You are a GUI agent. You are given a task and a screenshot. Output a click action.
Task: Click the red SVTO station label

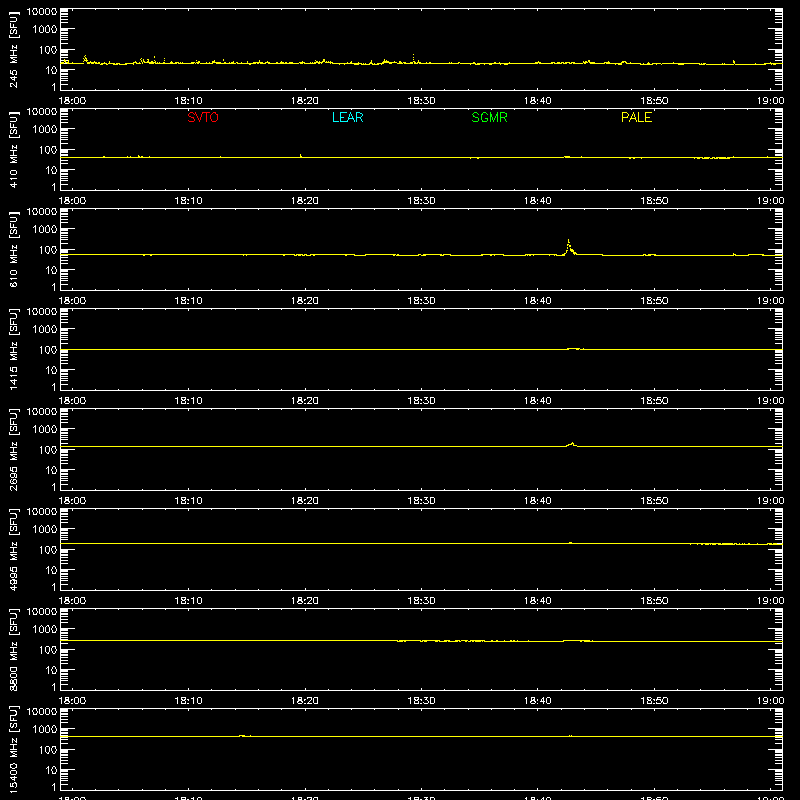tap(203, 117)
